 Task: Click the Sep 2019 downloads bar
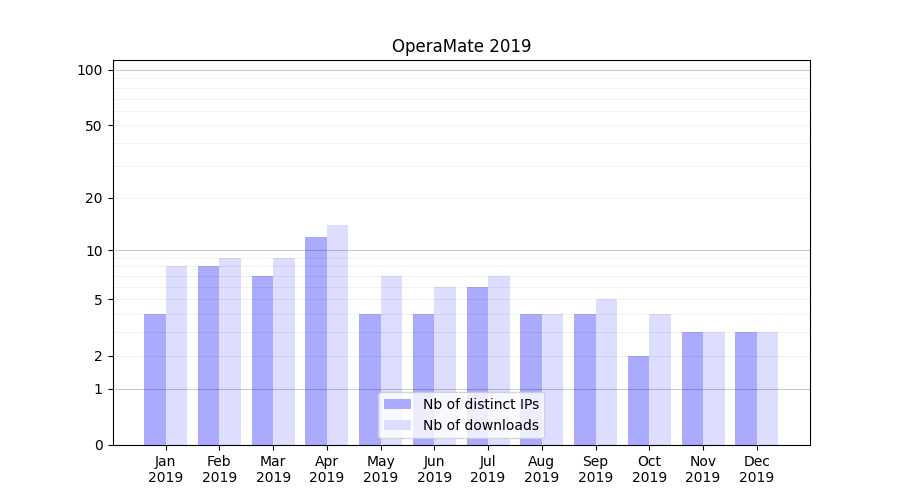pyautogui.click(x=606, y=372)
